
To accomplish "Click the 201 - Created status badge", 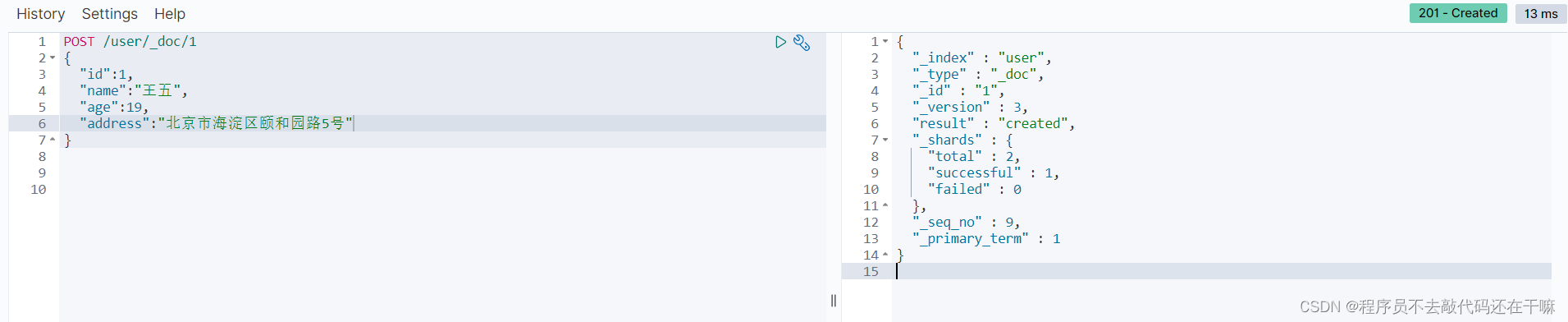I will [x=1458, y=13].
